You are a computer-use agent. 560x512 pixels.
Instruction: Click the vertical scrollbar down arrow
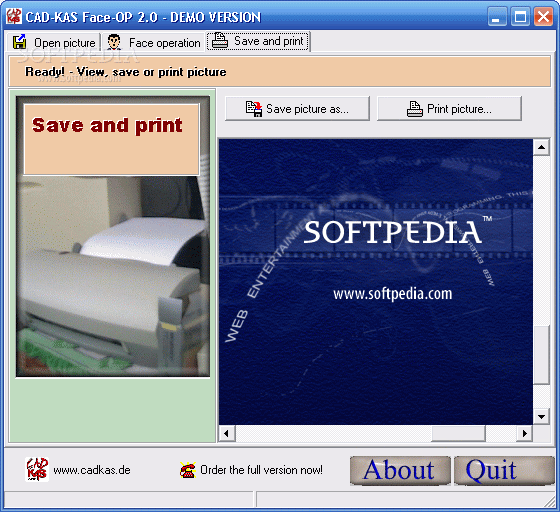pos(541,416)
